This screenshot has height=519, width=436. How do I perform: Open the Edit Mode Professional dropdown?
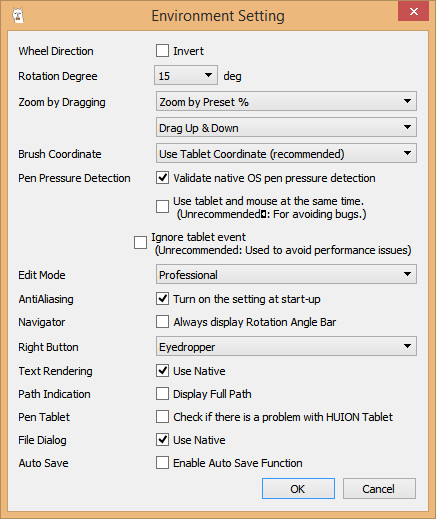click(x=286, y=275)
